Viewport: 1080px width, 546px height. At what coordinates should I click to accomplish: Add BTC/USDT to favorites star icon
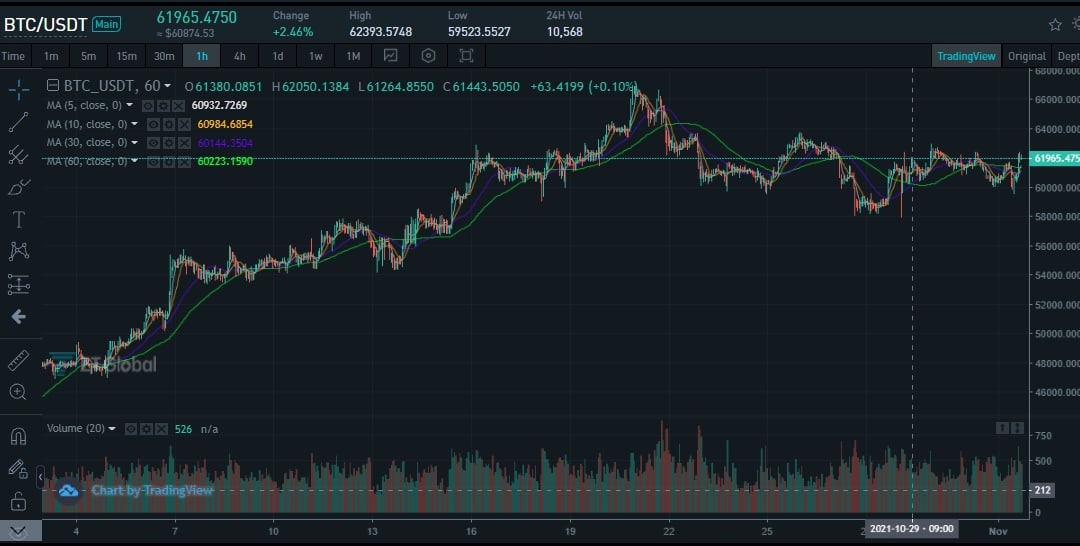click(1055, 25)
